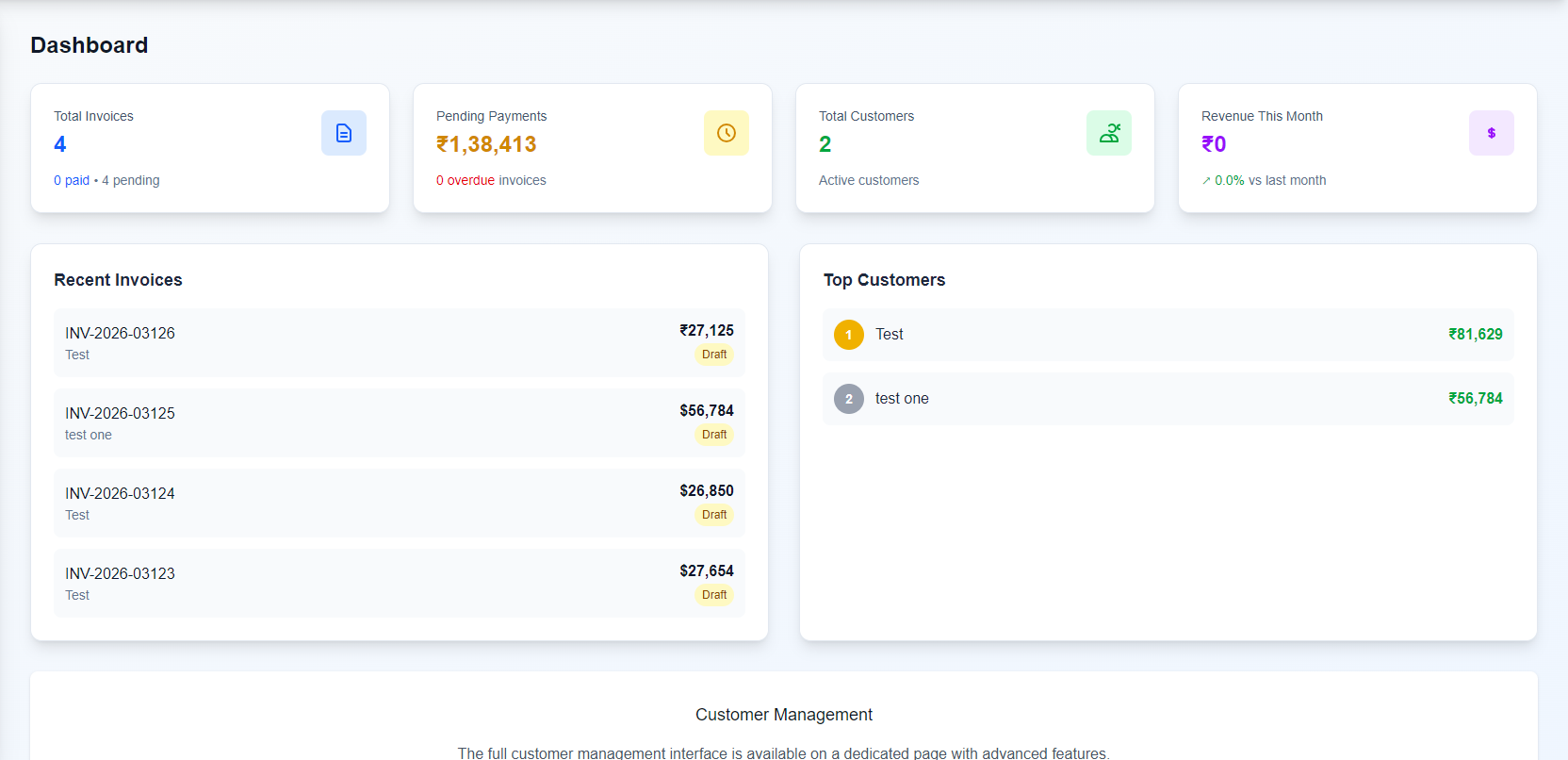Click the gray rank 2 badge
Viewport: 1568px width, 760px height.
coord(849,399)
